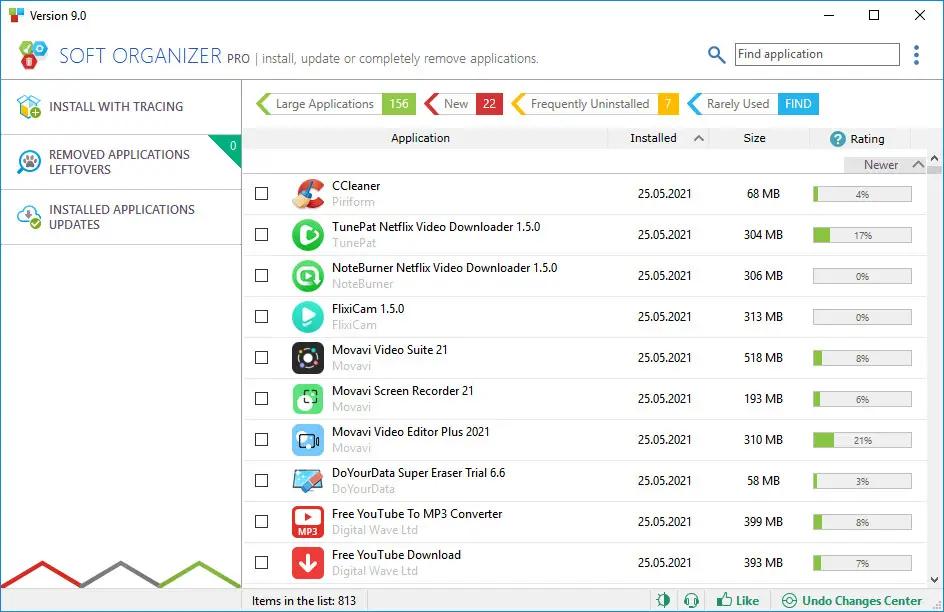Click the search magnifier icon
The height and width of the screenshot is (612, 944).
click(x=716, y=55)
